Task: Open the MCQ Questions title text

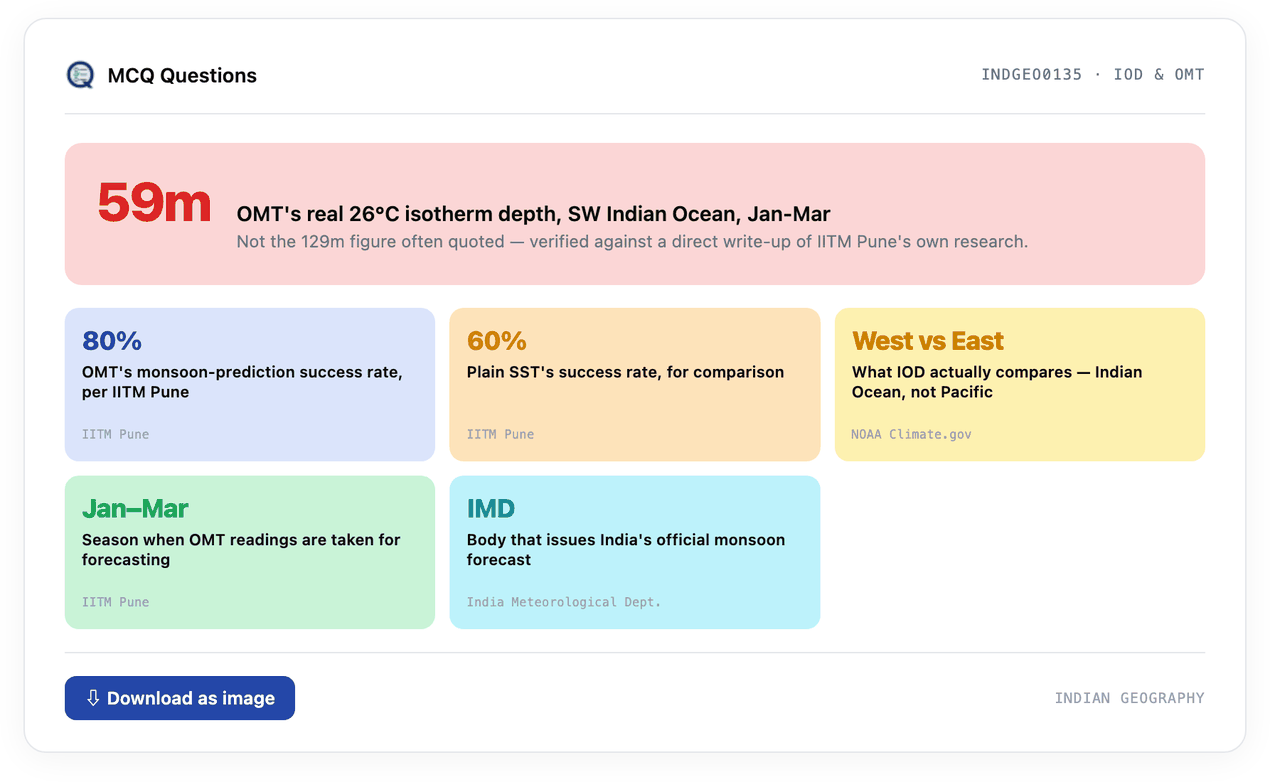Action: 182,75
